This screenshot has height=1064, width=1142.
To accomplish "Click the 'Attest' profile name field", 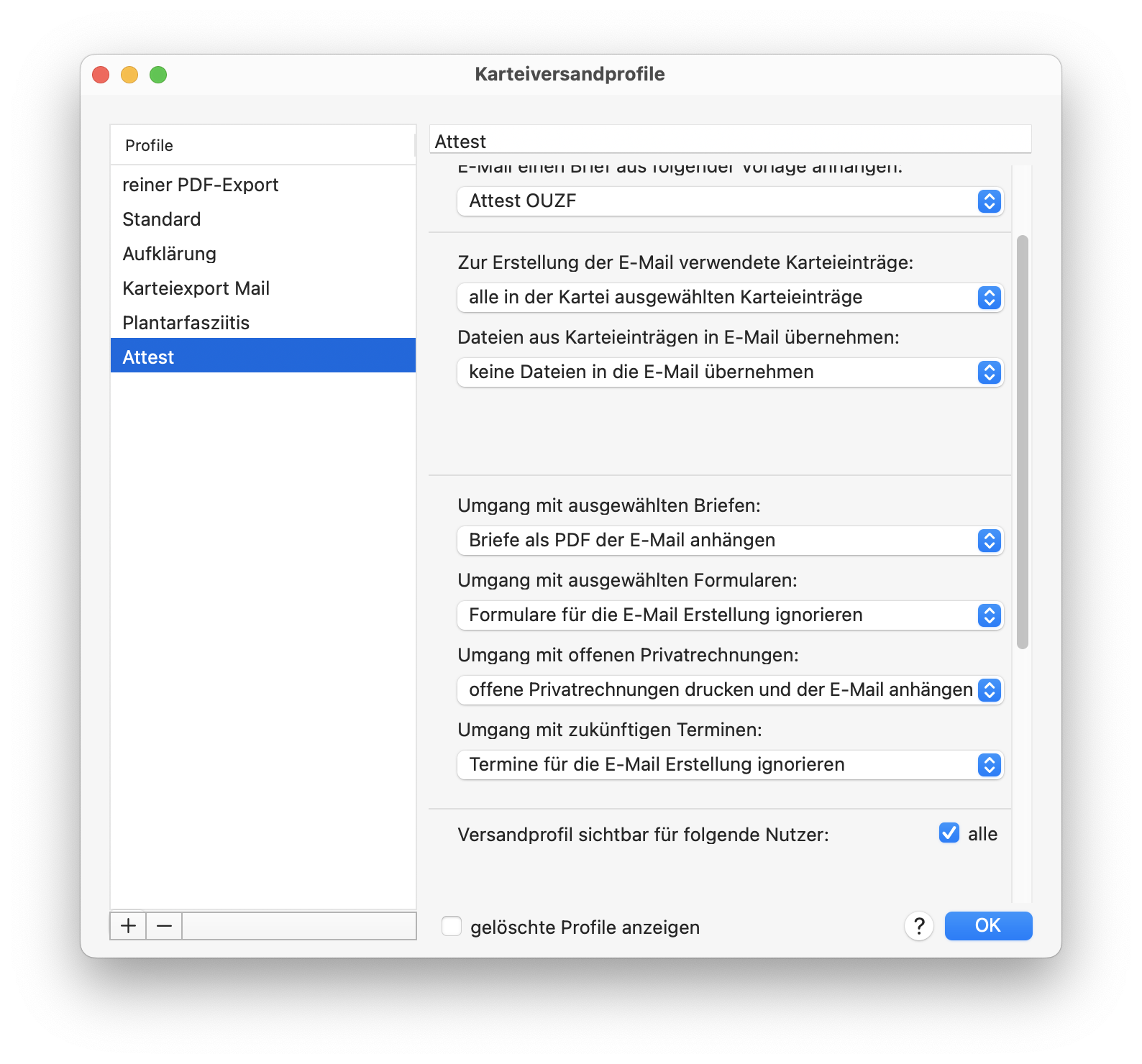I will click(730, 140).
